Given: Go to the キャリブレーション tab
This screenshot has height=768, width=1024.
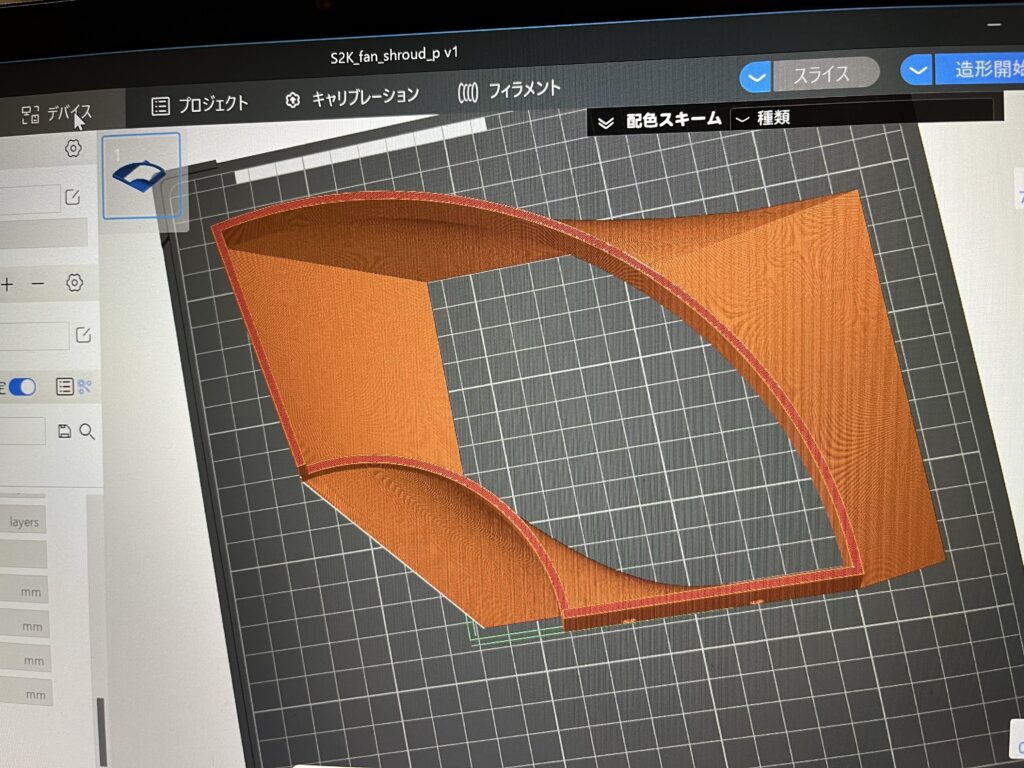Looking at the screenshot, I should 352,97.
